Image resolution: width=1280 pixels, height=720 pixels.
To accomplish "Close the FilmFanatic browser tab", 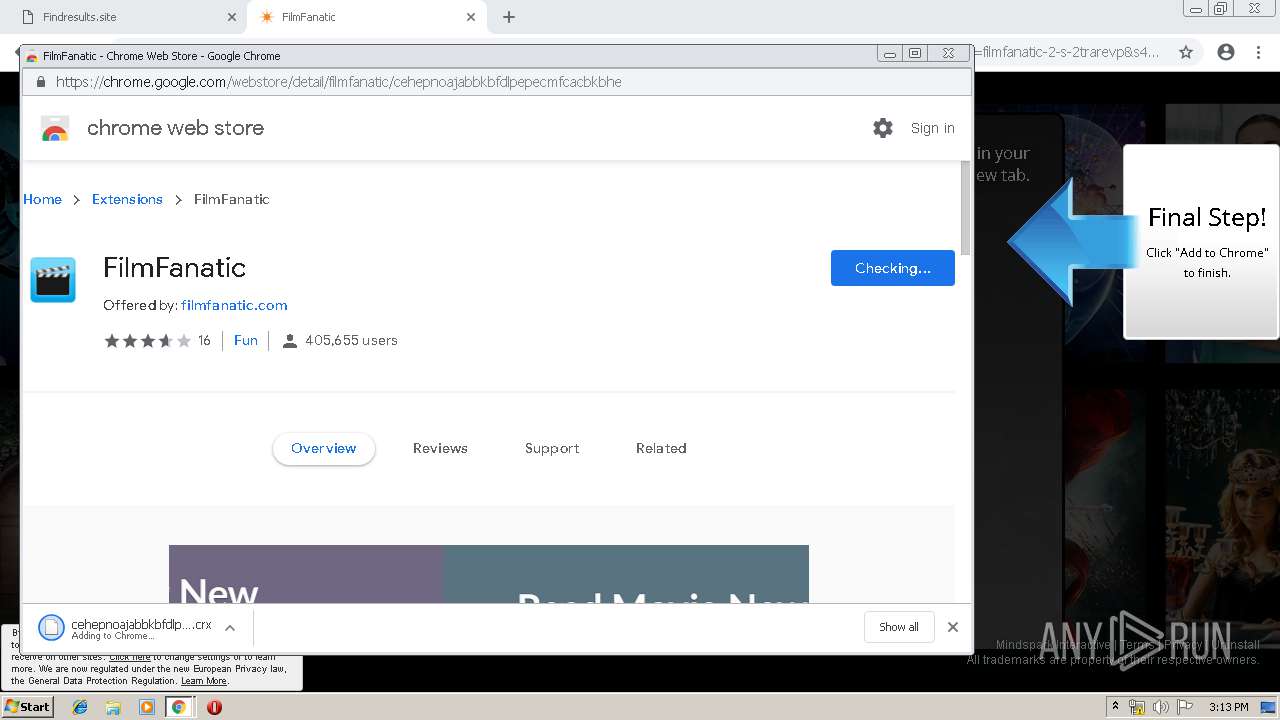I will tap(471, 17).
